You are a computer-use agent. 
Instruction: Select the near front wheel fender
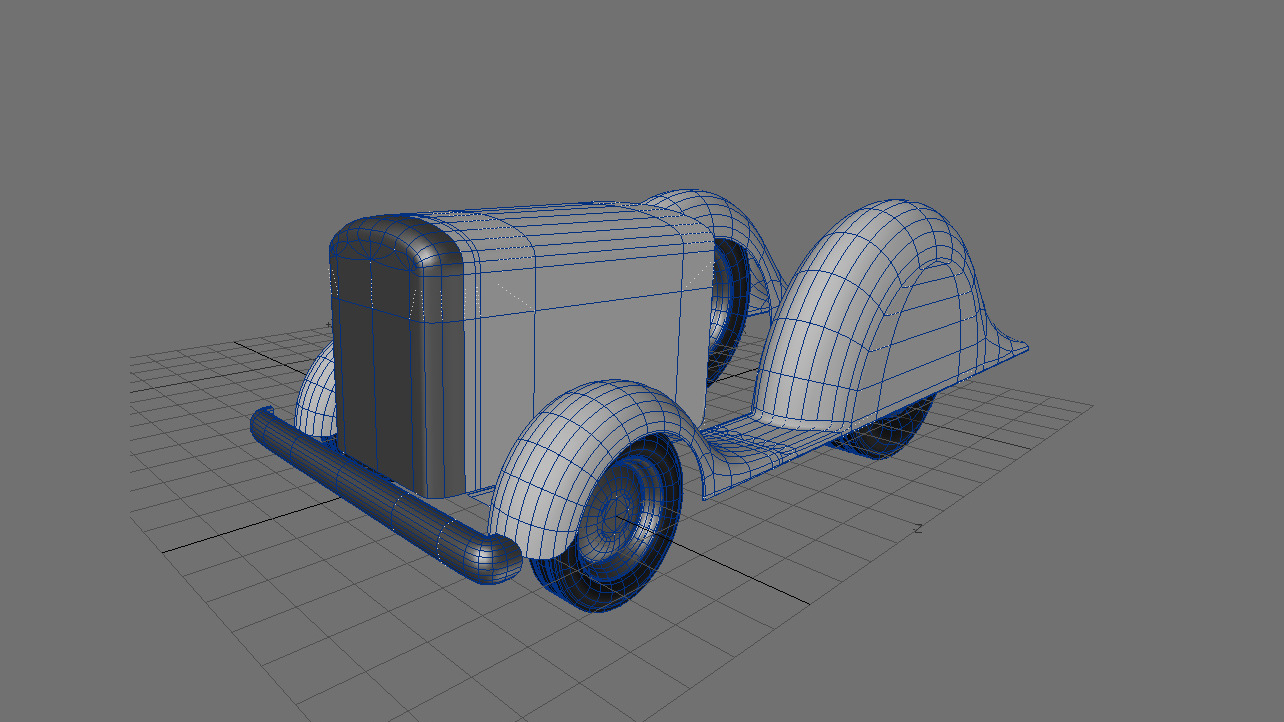[x=560, y=440]
